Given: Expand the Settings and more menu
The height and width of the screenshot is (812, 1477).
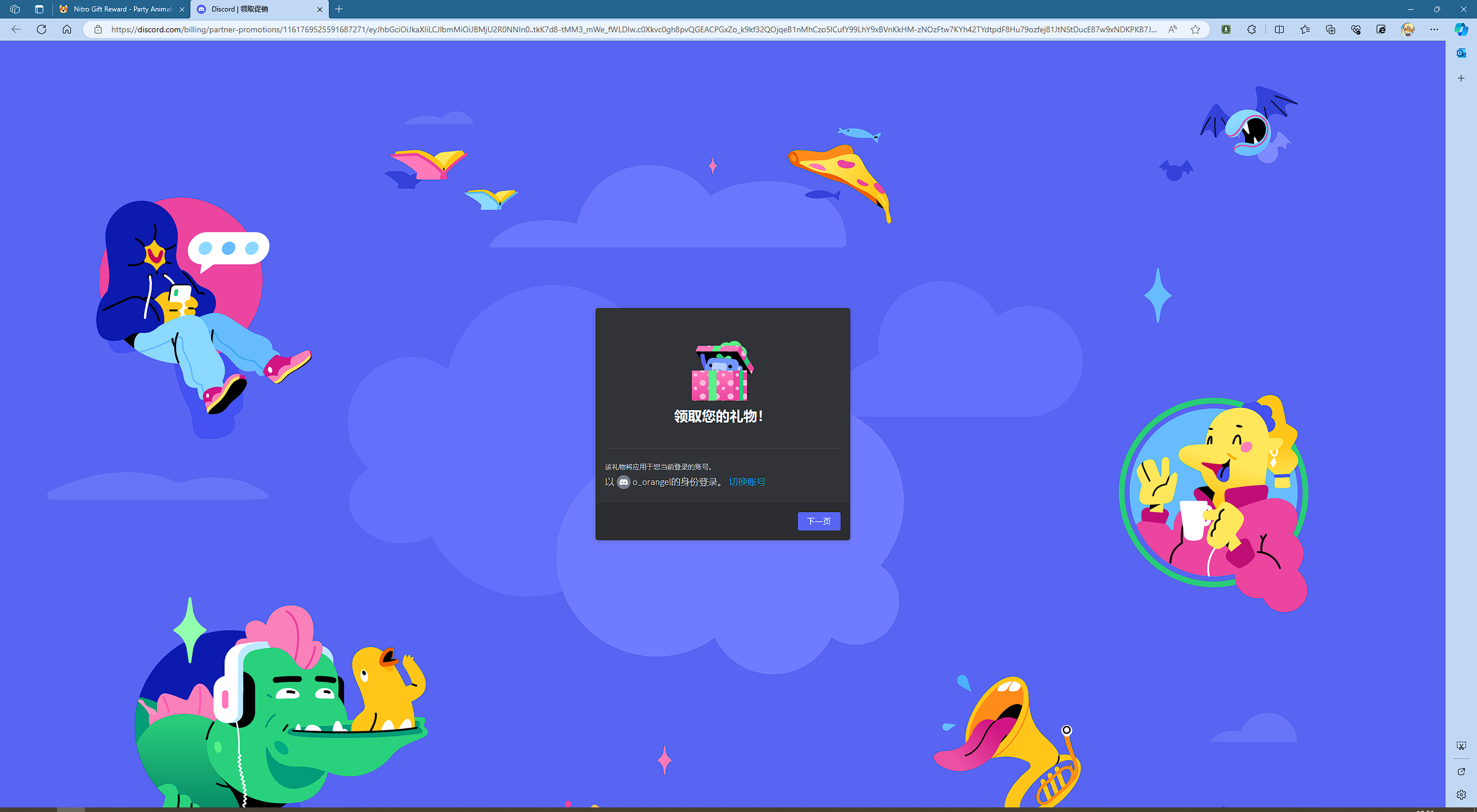Looking at the screenshot, I should click(1434, 29).
